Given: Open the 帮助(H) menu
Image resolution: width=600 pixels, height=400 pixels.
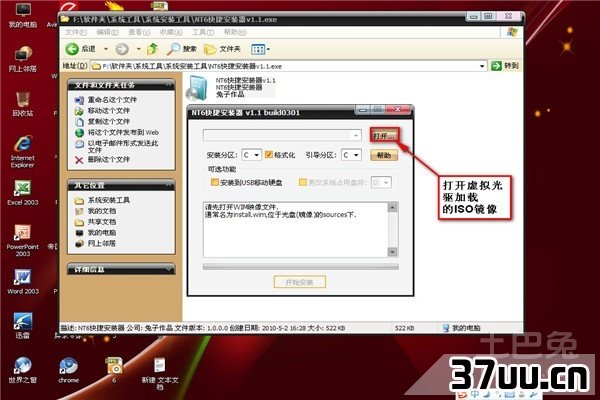Looking at the screenshot, I should click(235, 32).
